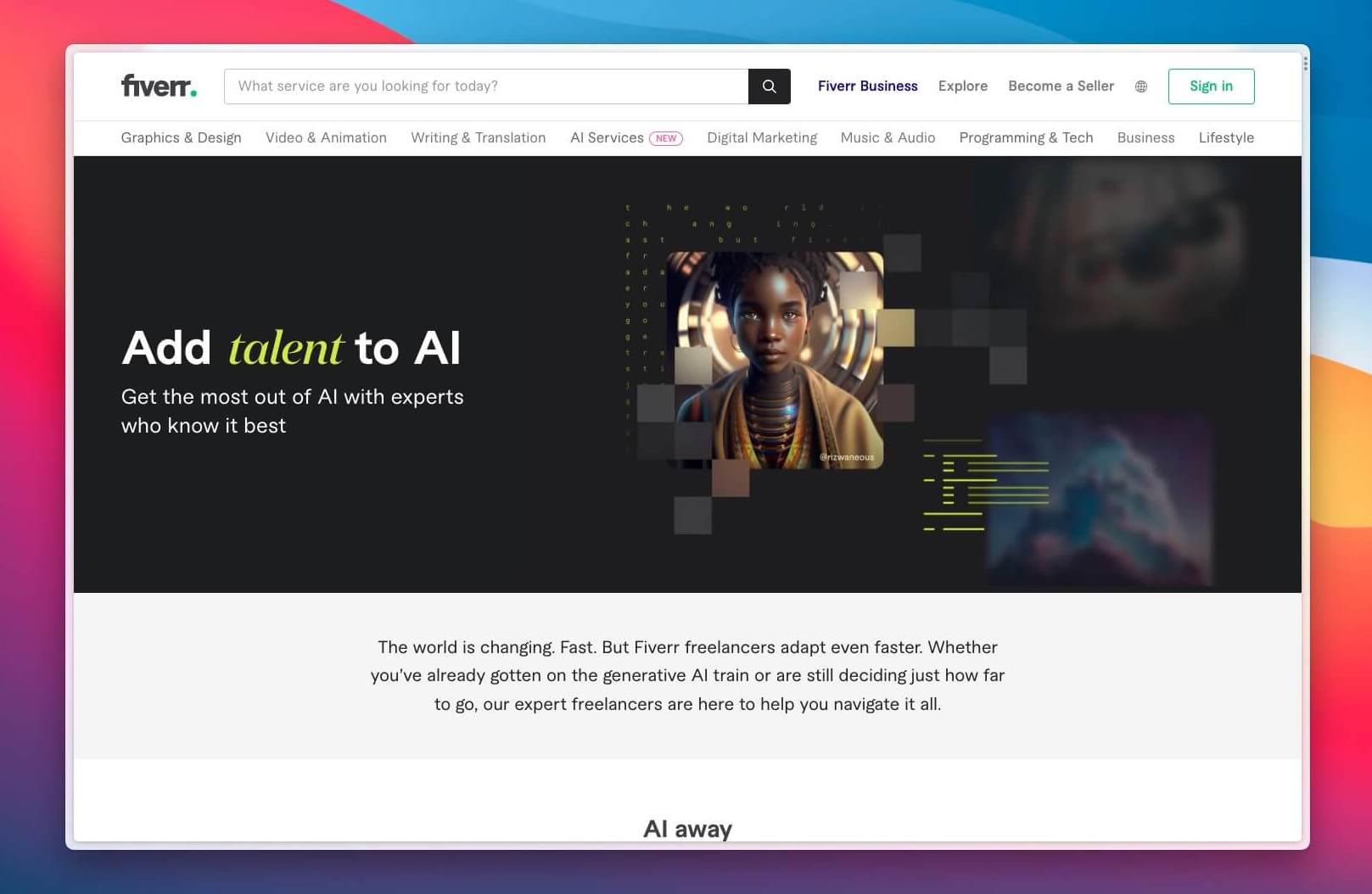Click the @rizwaneous credit on portrait
The image size is (1372, 894).
(847, 457)
